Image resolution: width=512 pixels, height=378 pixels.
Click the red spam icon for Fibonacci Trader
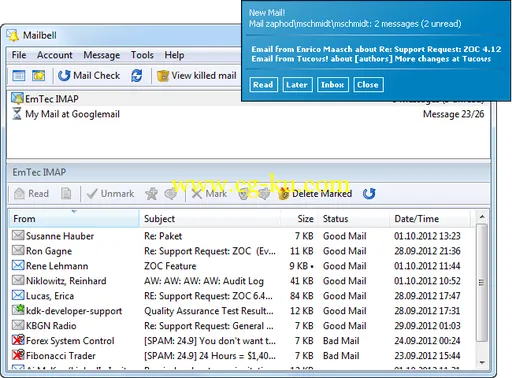click(x=18, y=355)
